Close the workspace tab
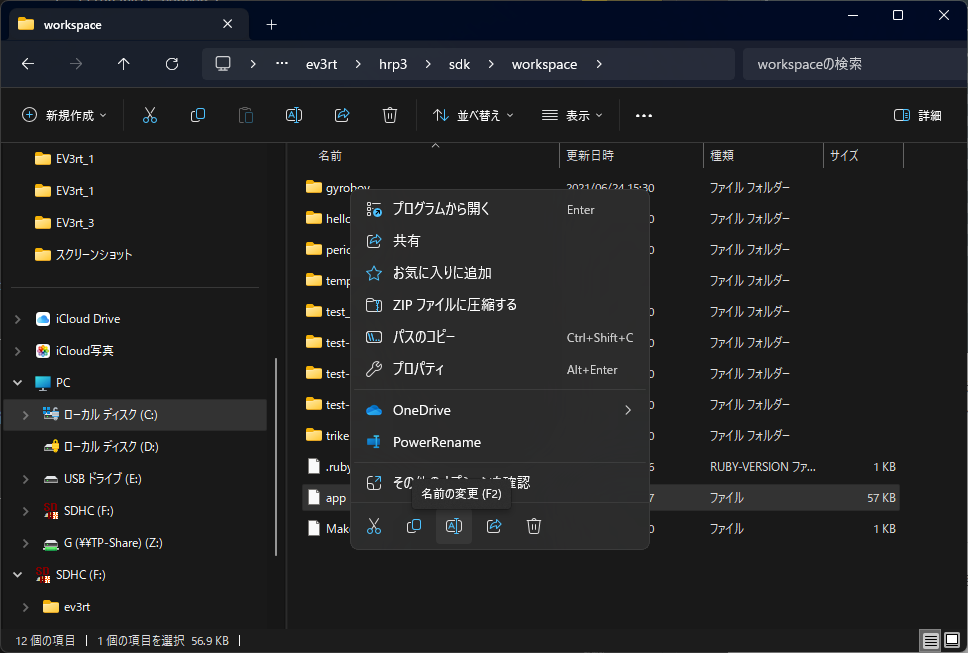The height and width of the screenshot is (653, 968). [227, 24]
